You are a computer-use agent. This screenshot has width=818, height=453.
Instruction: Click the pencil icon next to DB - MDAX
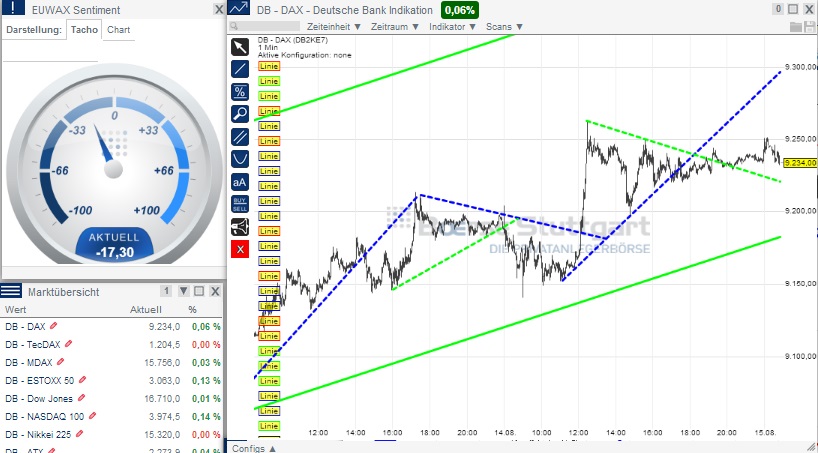(x=61, y=362)
